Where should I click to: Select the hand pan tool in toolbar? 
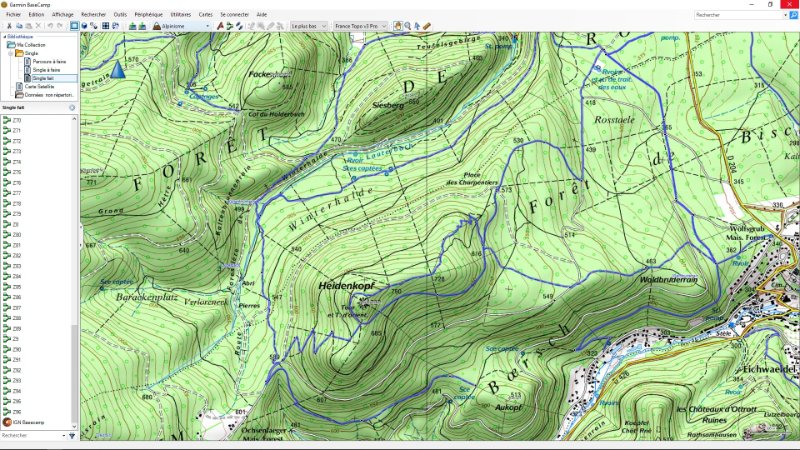point(397,25)
